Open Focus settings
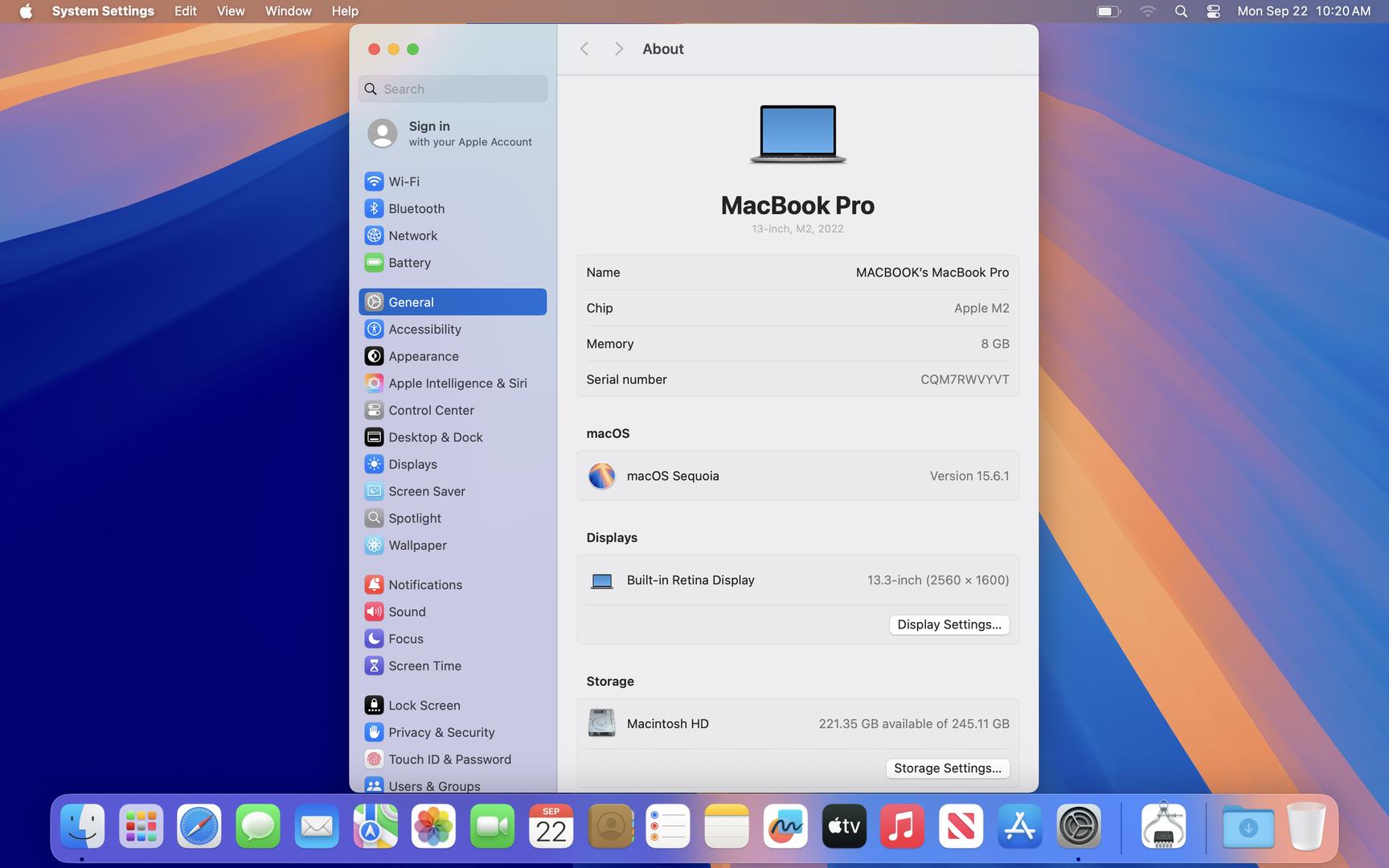 [x=453, y=639]
